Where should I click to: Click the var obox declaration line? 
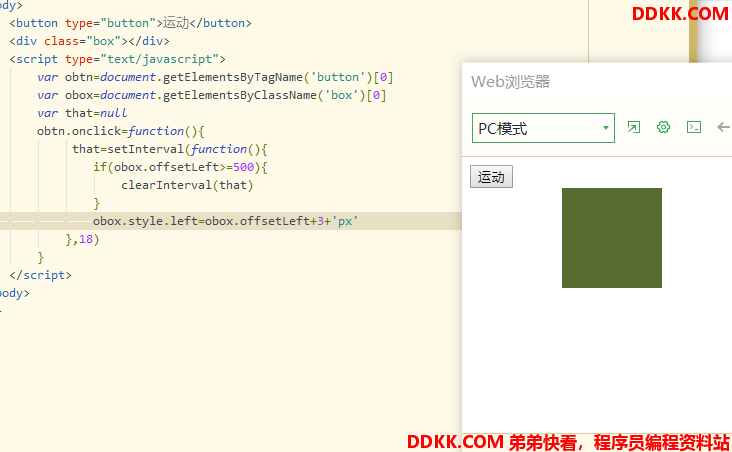[211, 95]
